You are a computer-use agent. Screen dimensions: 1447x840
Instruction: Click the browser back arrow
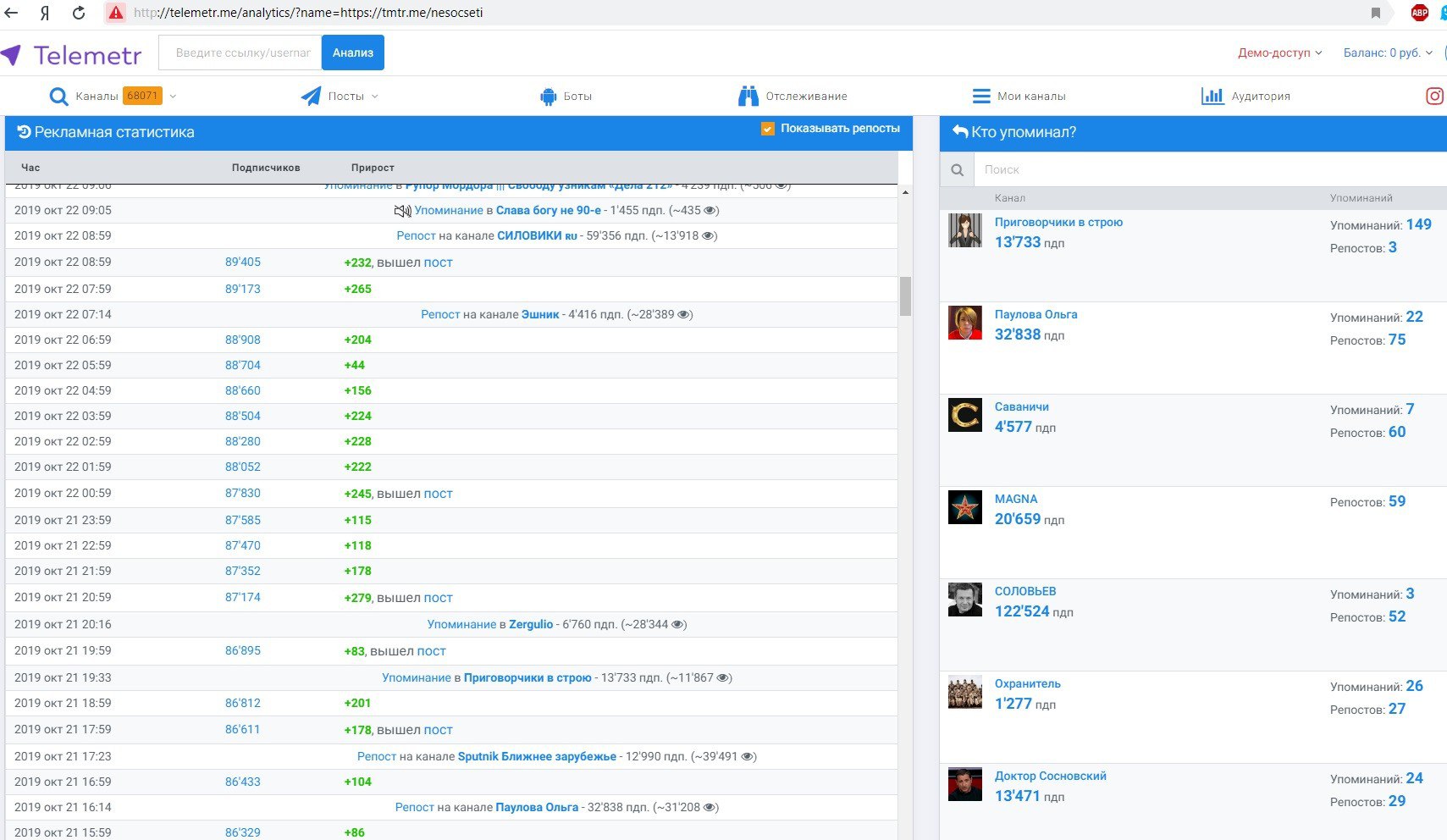(11, 13)
